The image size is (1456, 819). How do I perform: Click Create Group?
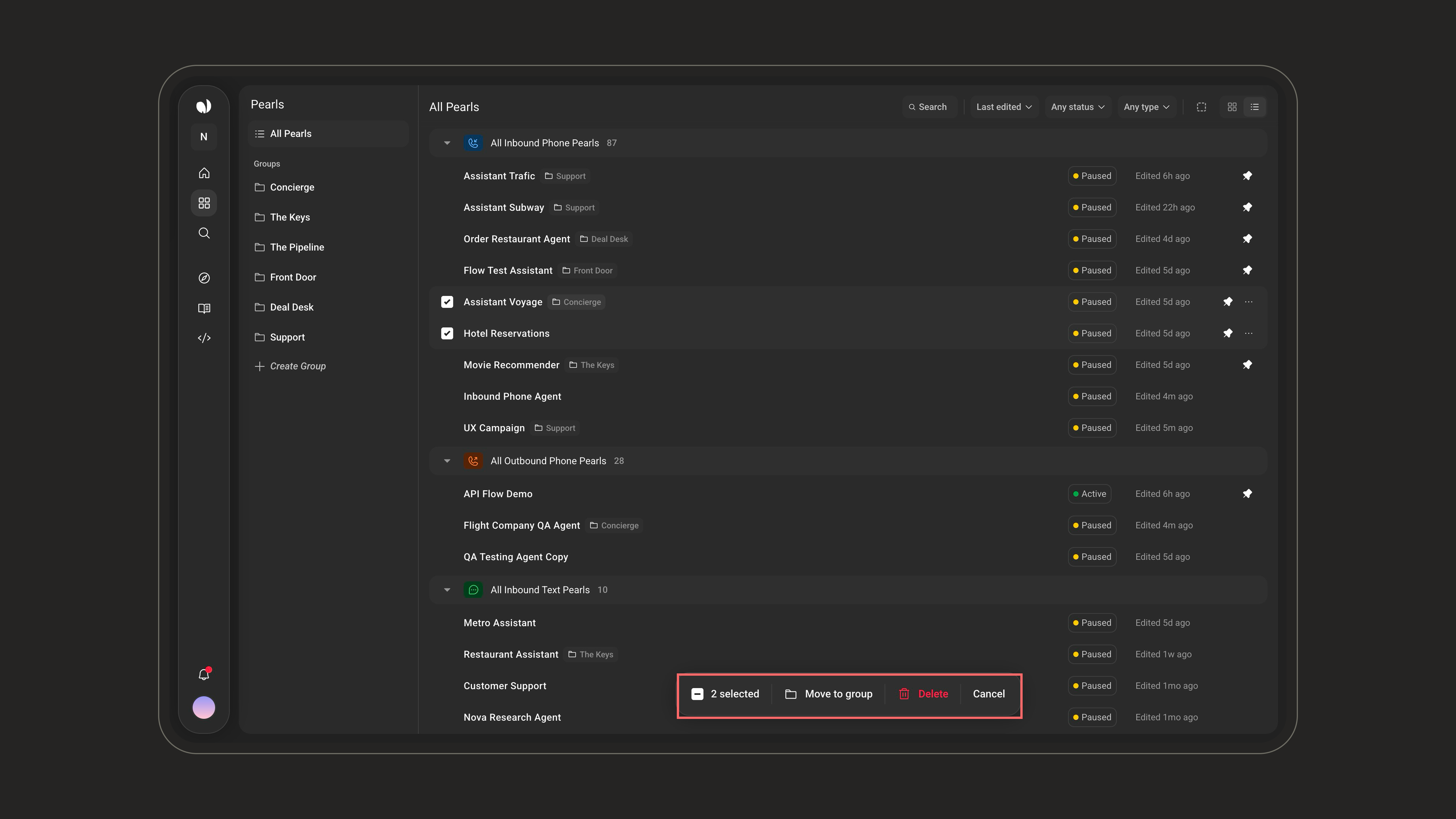[x=291, y=366]
